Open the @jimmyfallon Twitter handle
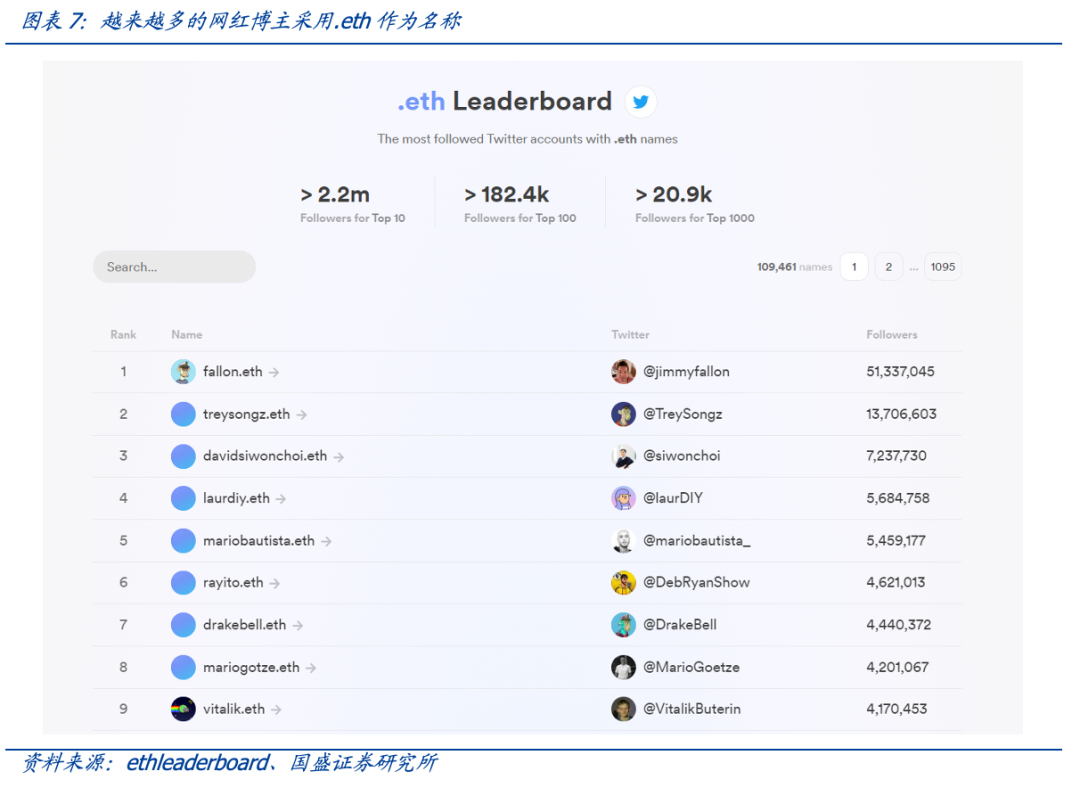 [x=686, y=372]
